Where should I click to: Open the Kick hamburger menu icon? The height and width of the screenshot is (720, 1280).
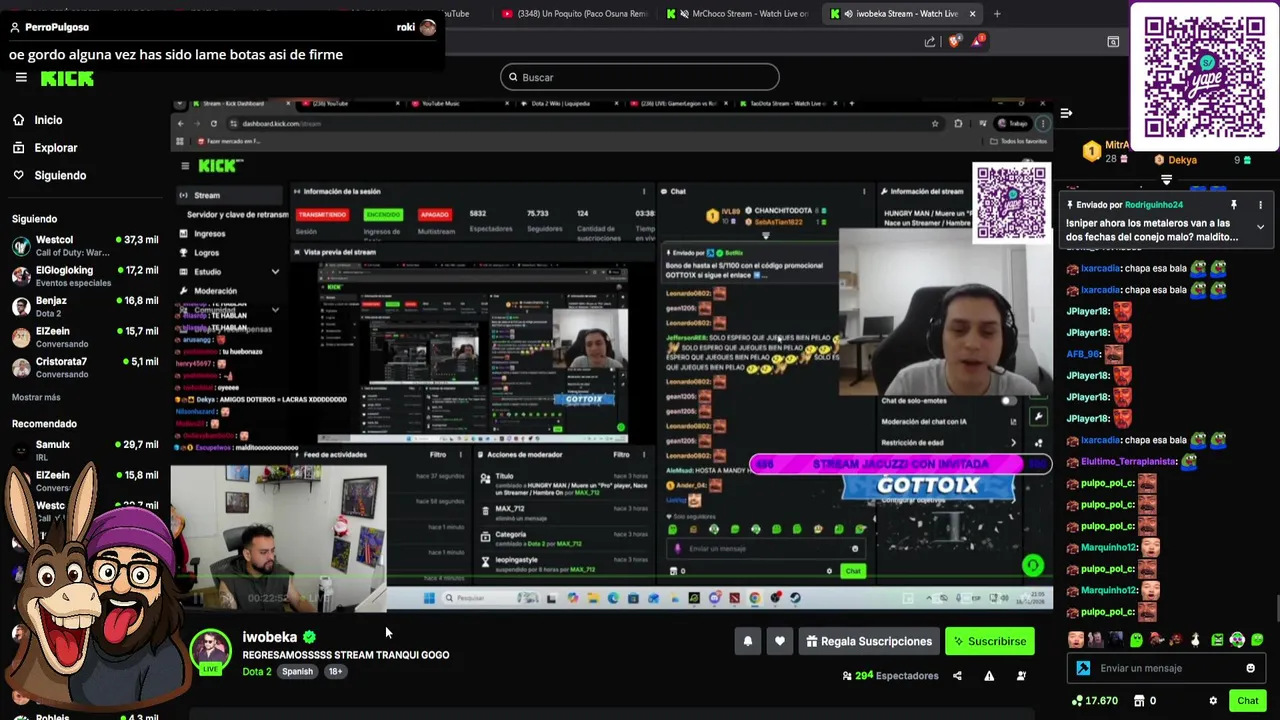20,77
